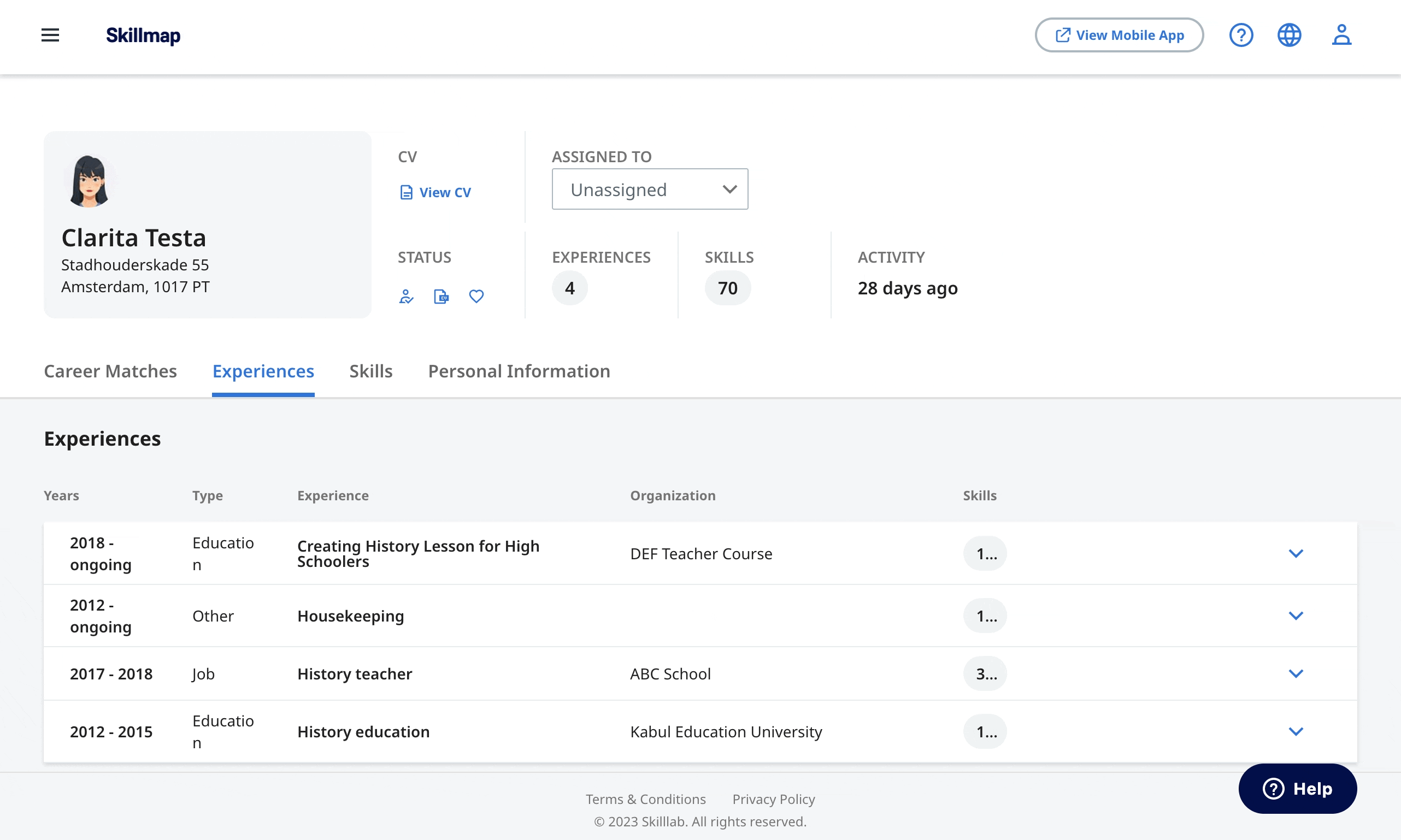The image size is (1401, 840).
Task: Select the Experiences tab
Action: point(263,371)
